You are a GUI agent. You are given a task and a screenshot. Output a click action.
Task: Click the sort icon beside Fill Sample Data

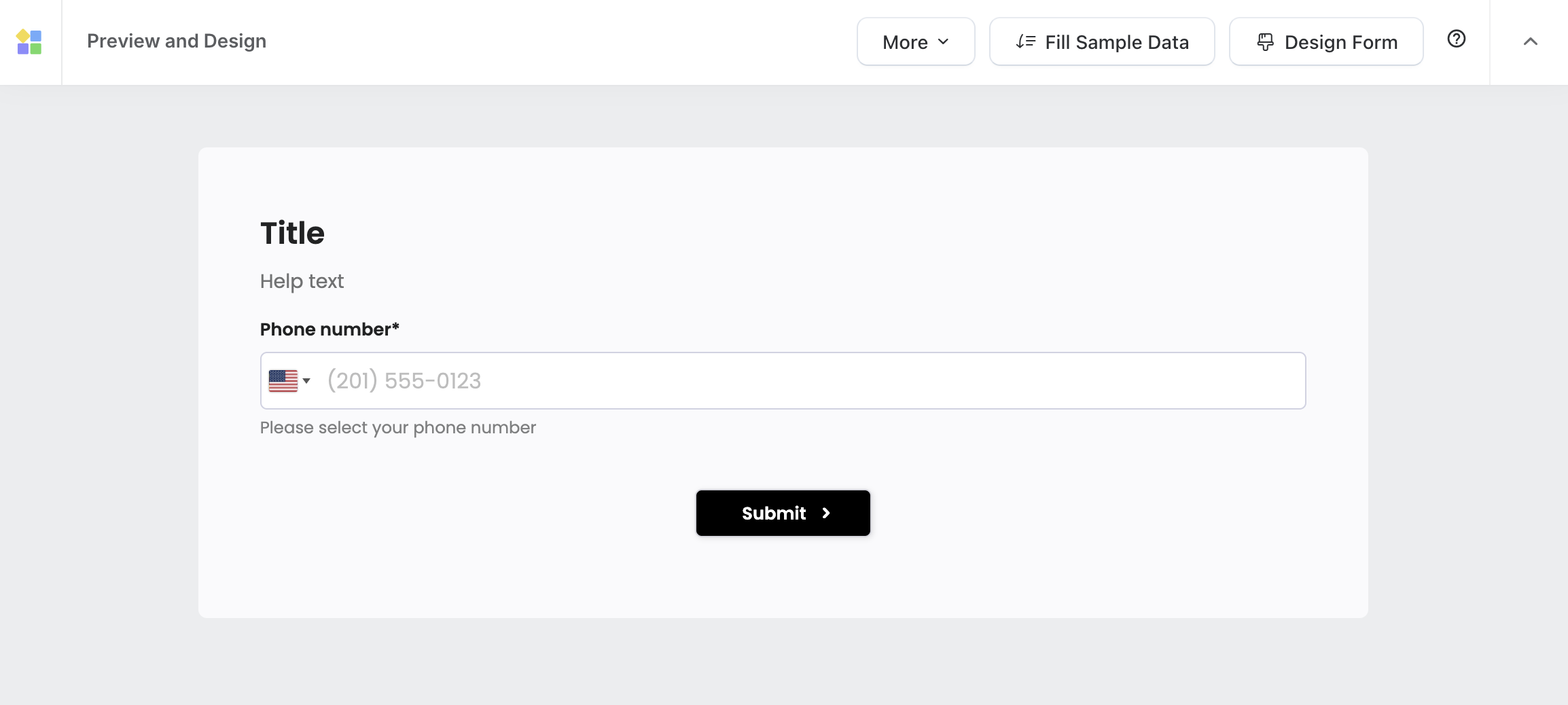point(1025,42)
